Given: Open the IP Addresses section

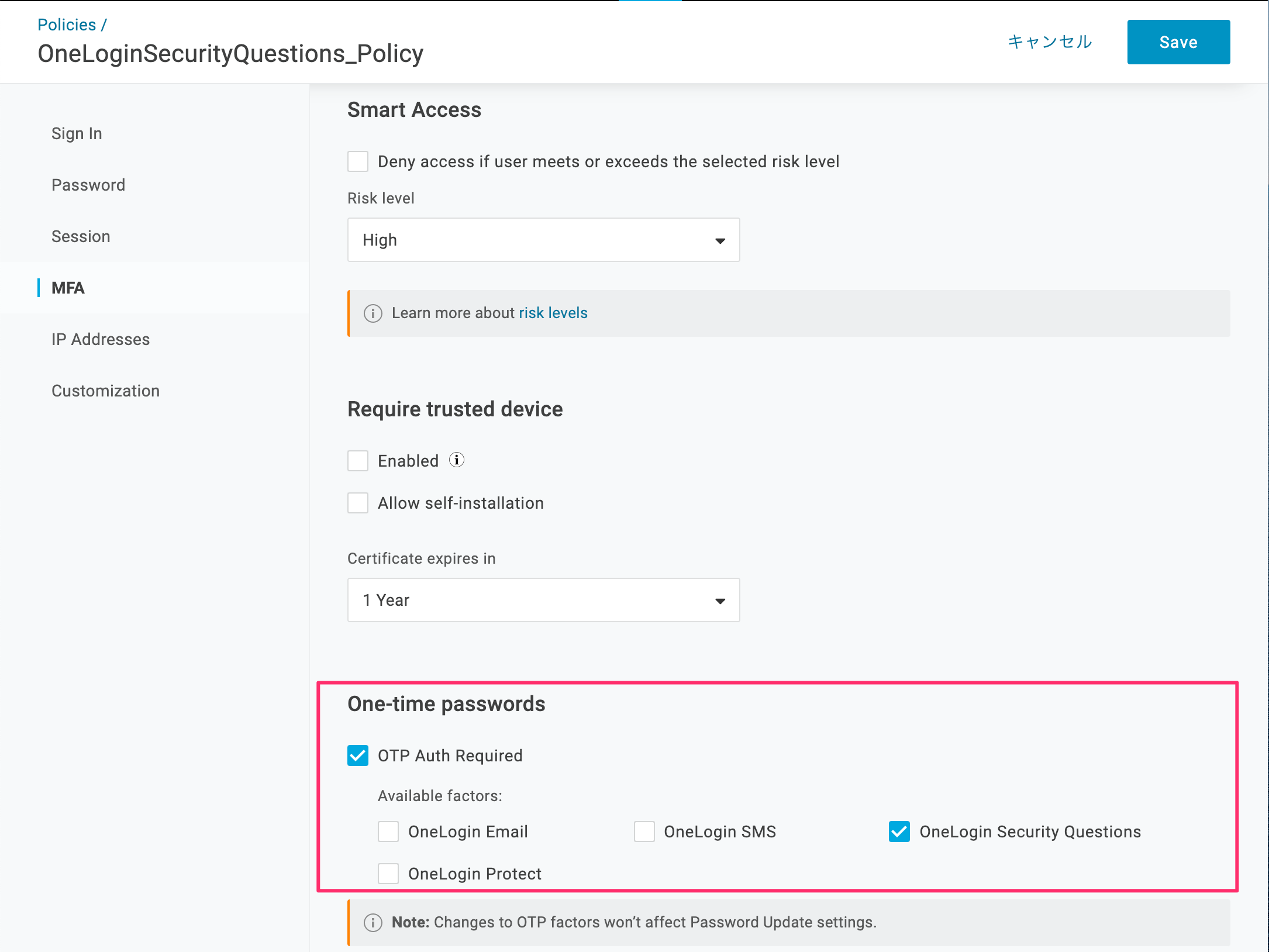Looking at the screenshot, I should (x=101, y=339).
